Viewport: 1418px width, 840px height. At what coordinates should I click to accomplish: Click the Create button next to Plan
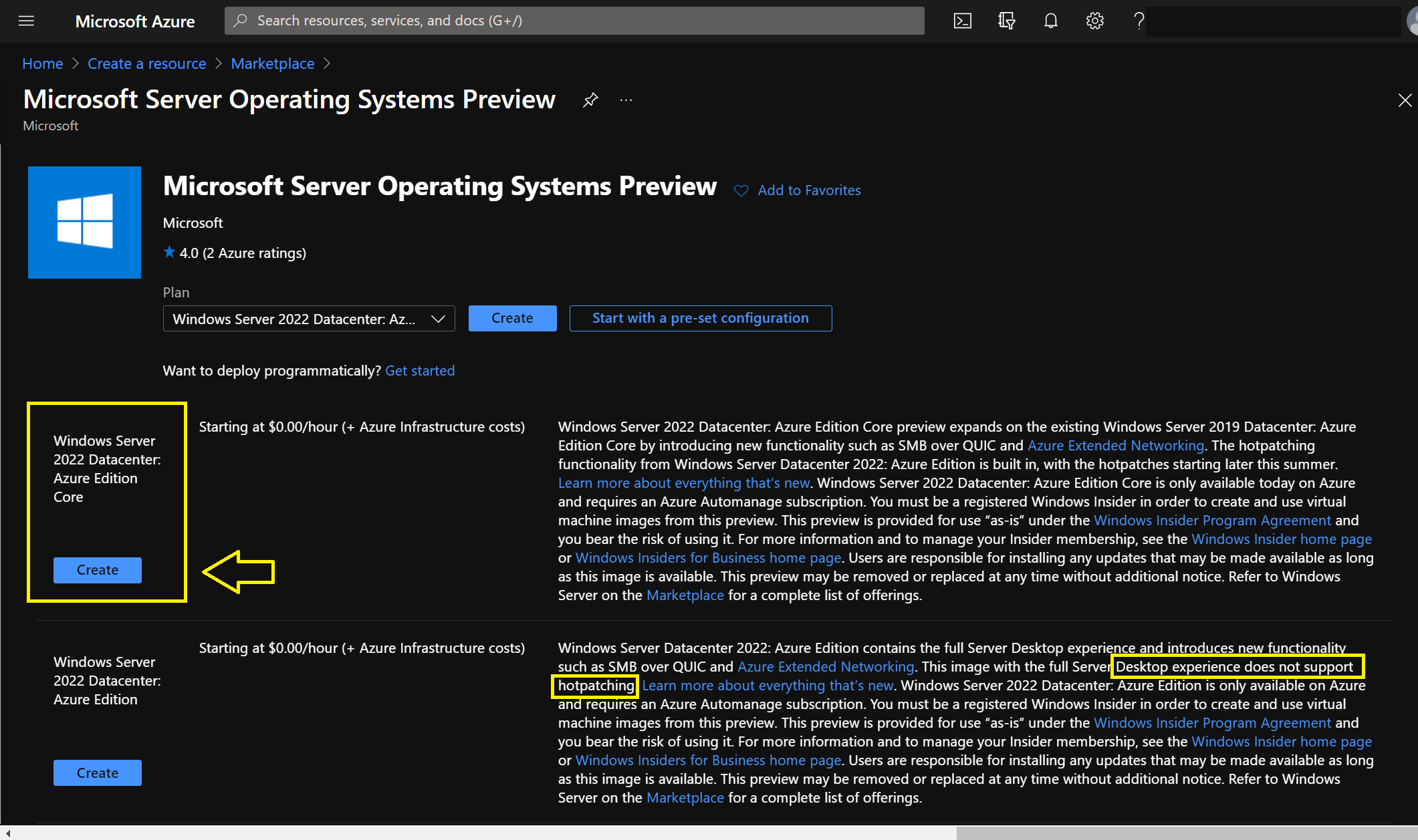(x=512, y=318)
